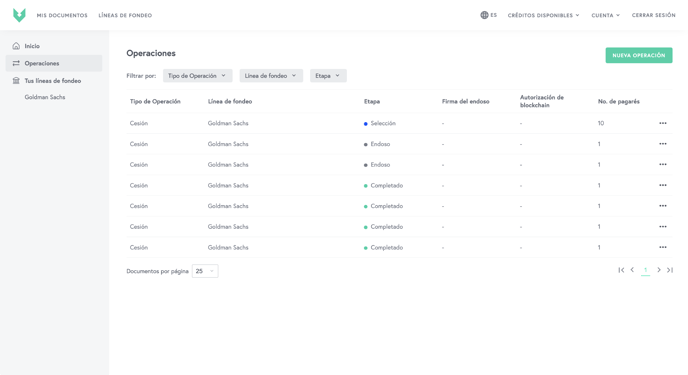Open the actions menu for the first Endoso row
688x375 pixels.
point(663,144)
